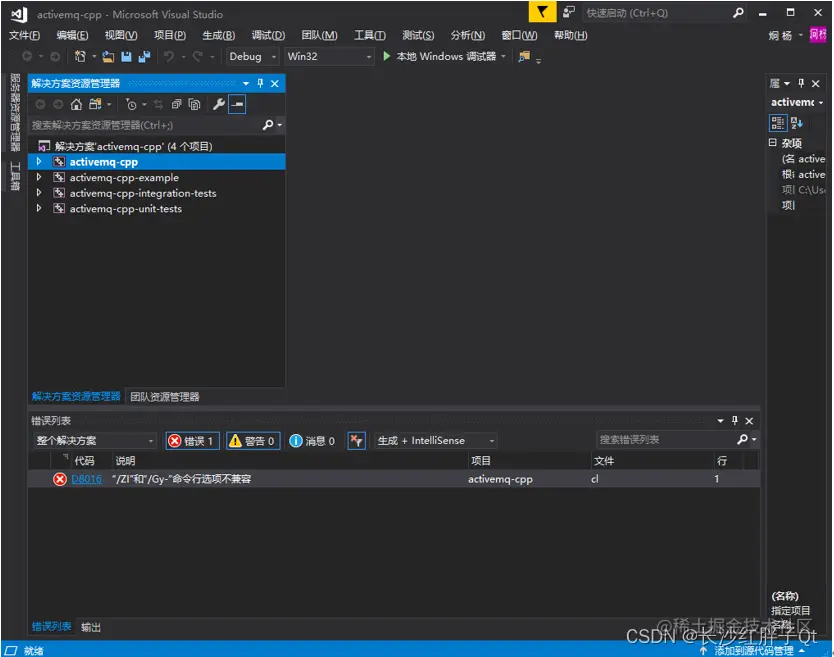Click the Save All icon
This screenshot has height=657, width=834.
(x=144, y=56)
